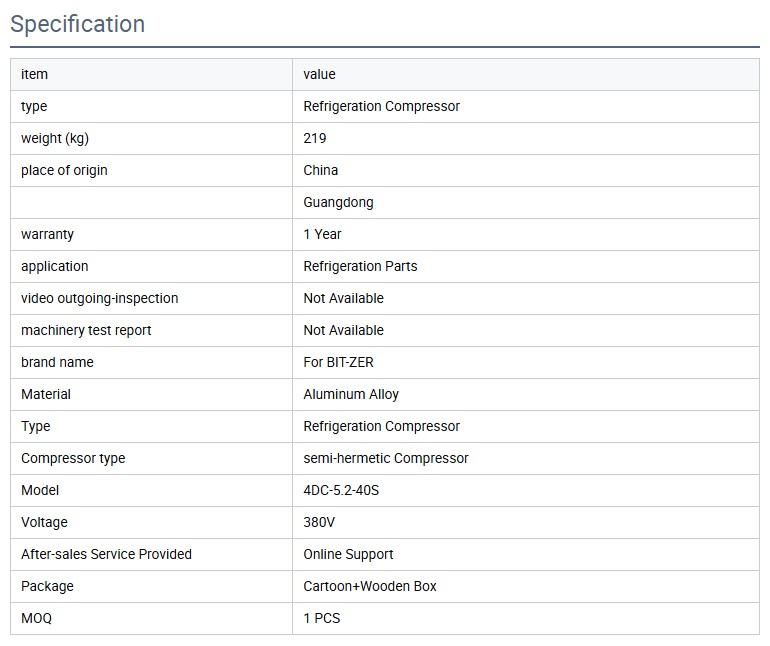Select the China origin value
Screen dimensions: 770x646
pyautogui.click(x=321, y=170)
